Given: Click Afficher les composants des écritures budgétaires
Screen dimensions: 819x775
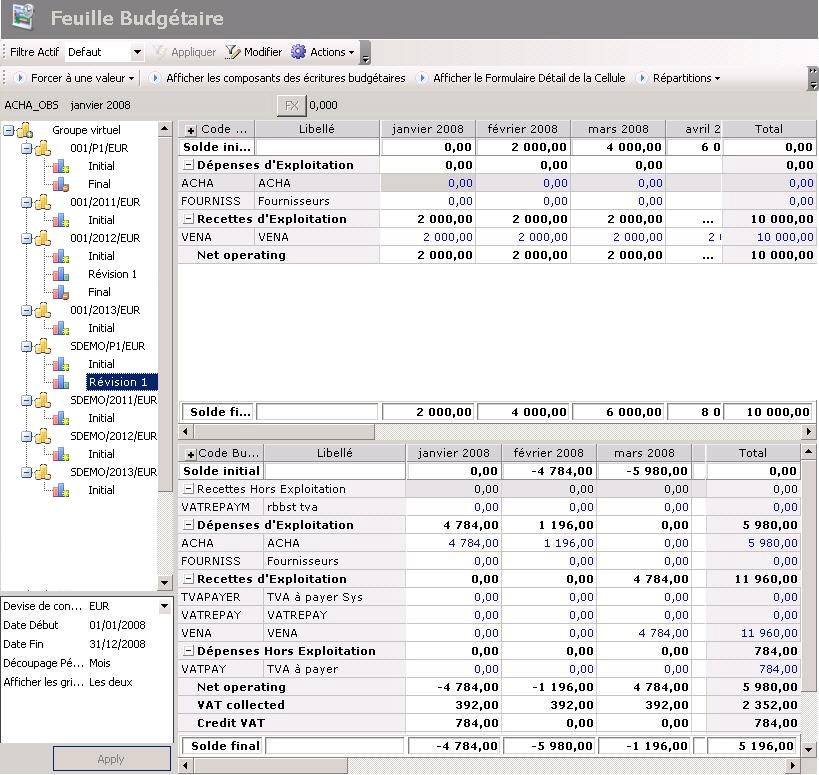Looking at the screenshot, I should tap(285, 78).
